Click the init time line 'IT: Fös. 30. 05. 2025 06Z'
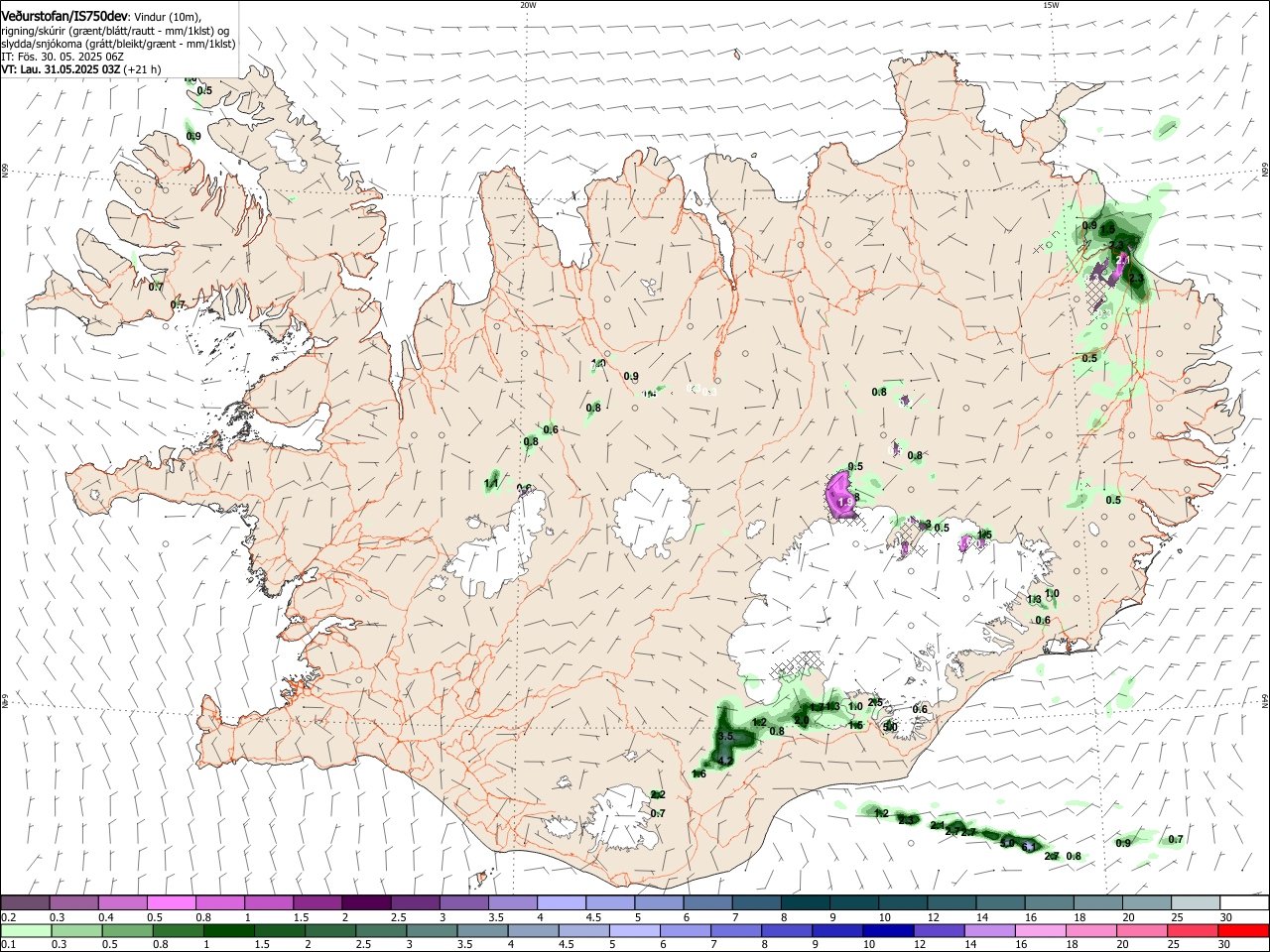 pos(63,57)
